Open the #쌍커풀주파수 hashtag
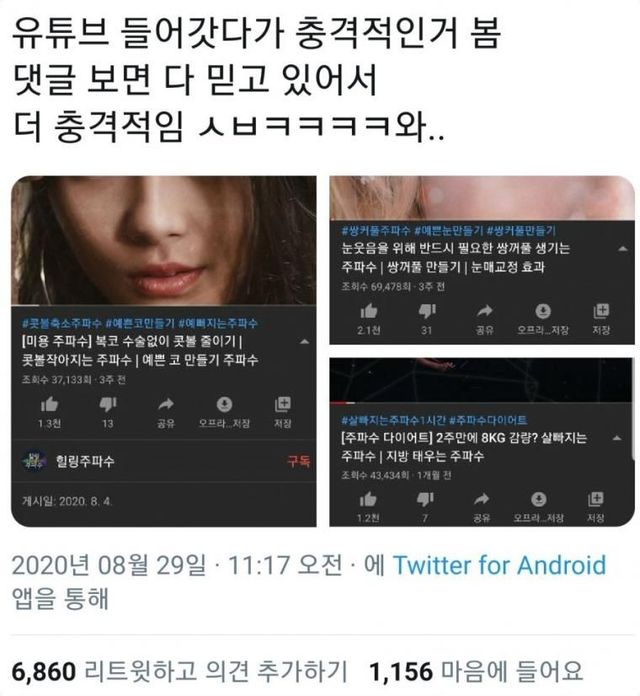Screen dimensions: 640x696 (375, 231)
